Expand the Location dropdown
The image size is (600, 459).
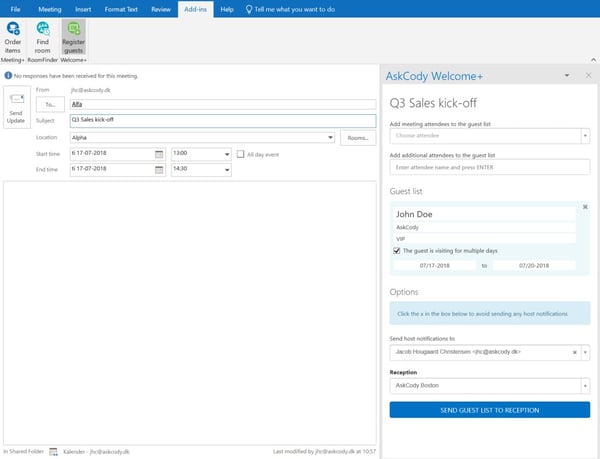[x=330, y=138]
